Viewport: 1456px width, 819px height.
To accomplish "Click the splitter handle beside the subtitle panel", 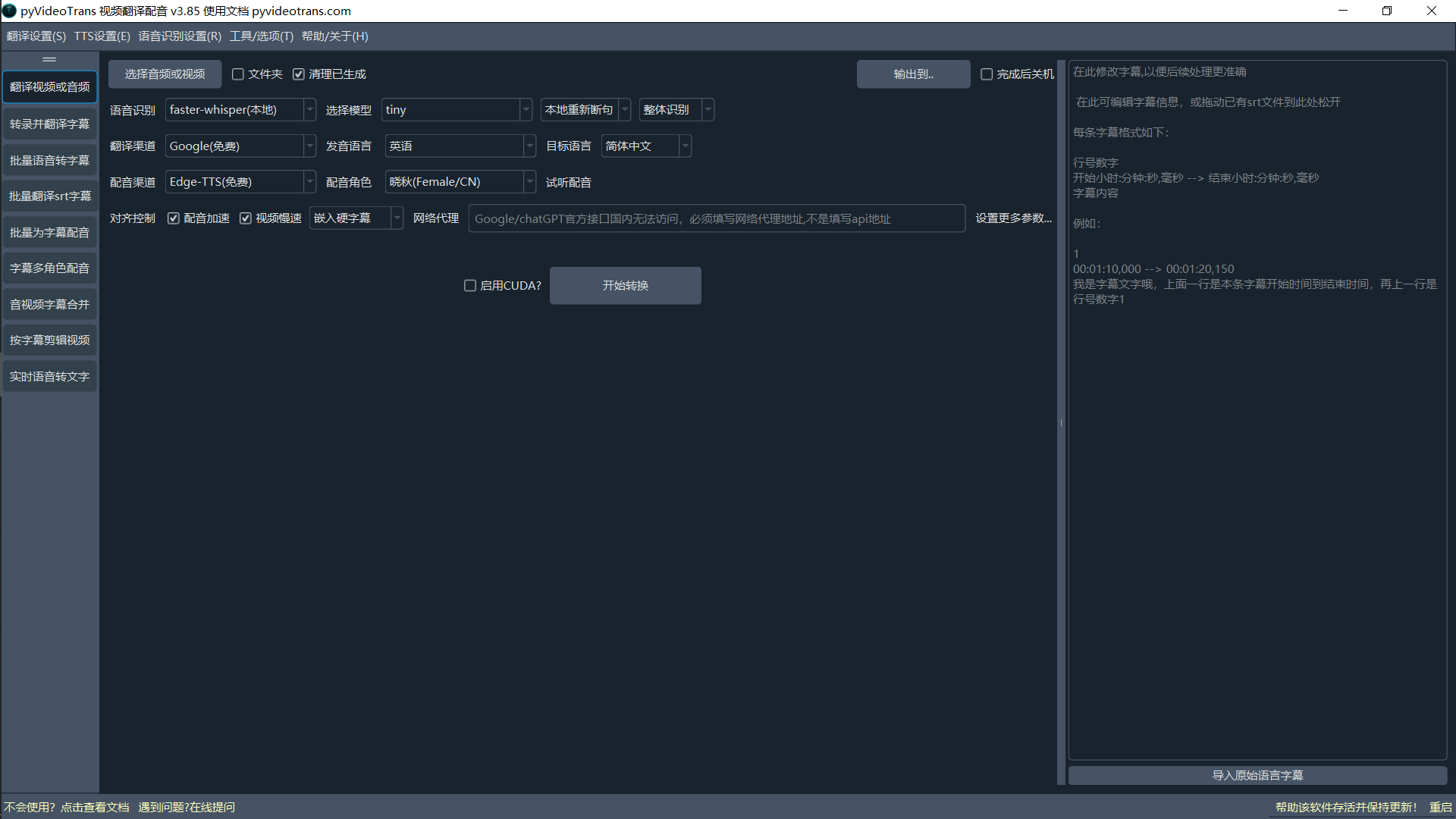I will (x=1061, y=422).
